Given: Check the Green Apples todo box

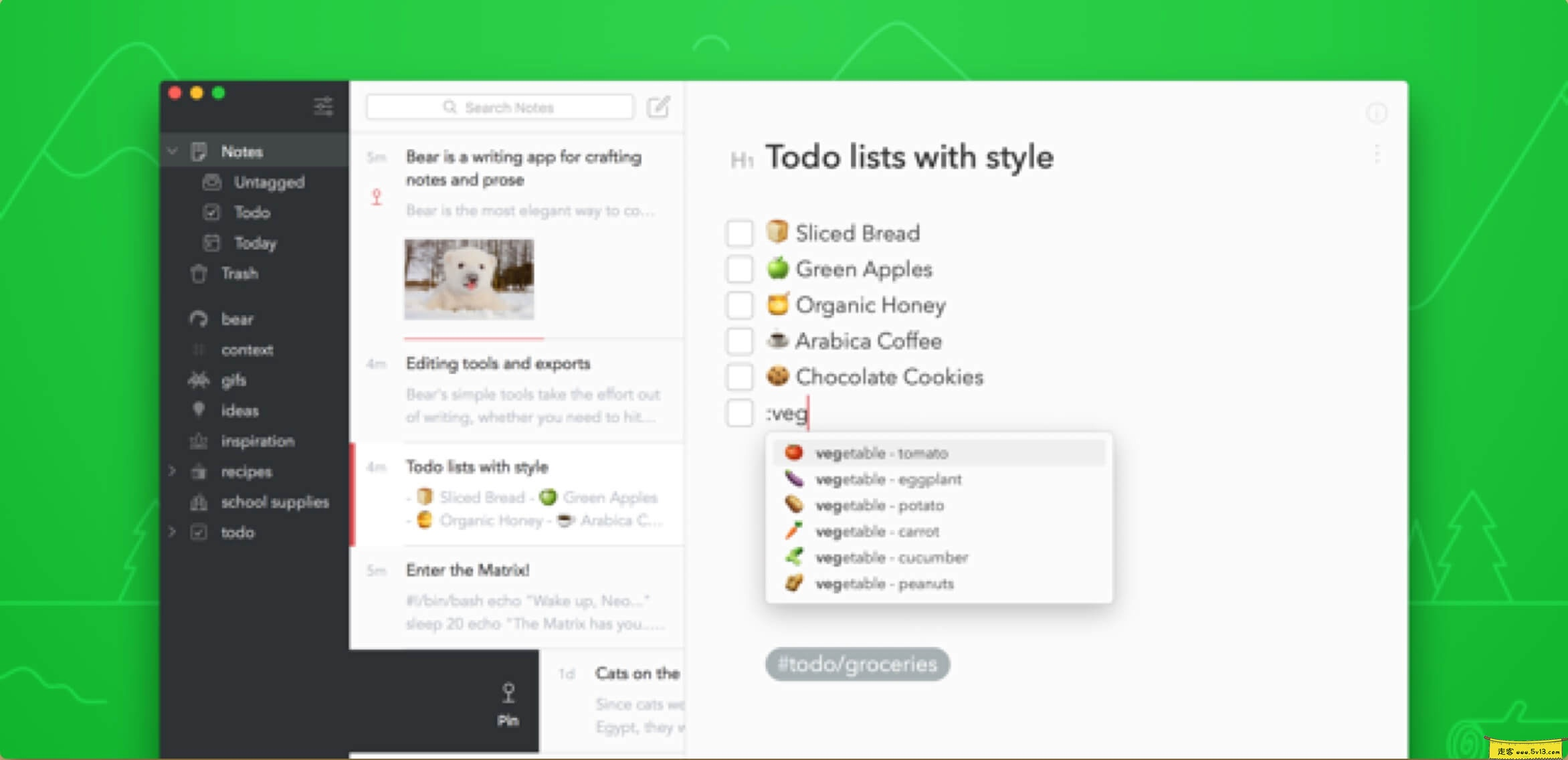Looking at the screenshot, I should 739,270.
